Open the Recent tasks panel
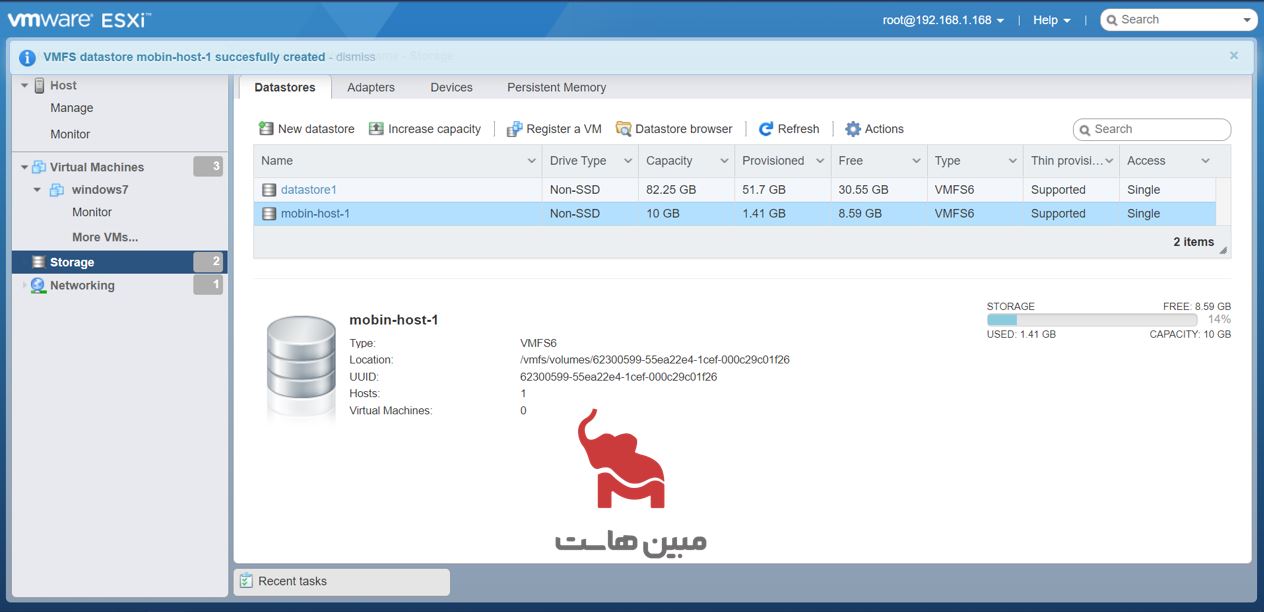 coord(292,581)
